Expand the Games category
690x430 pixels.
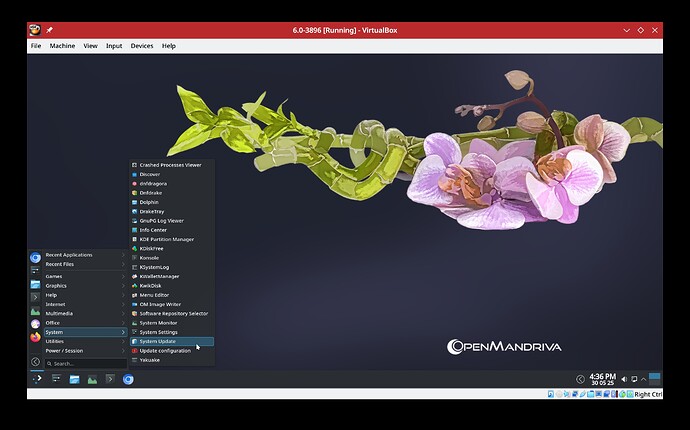click(85, 276)
